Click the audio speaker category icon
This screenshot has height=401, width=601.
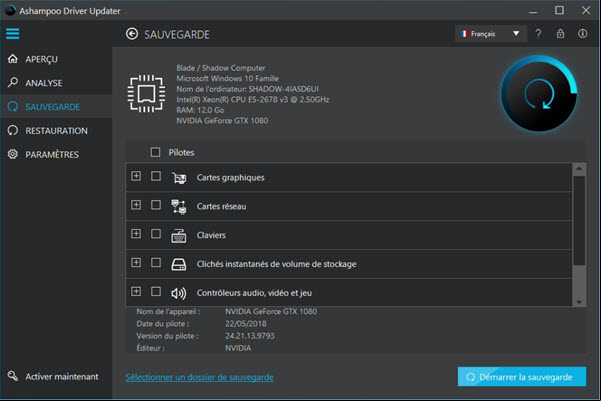(x=179, y=293)
